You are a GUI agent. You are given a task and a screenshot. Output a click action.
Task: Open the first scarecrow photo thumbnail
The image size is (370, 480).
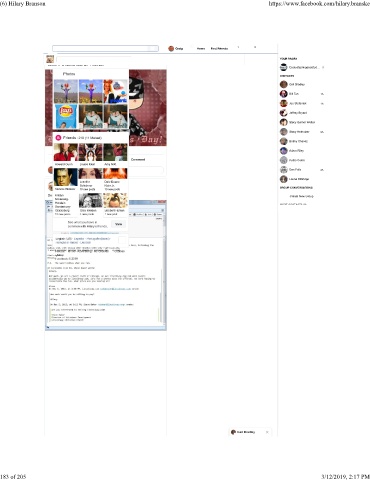66,91
